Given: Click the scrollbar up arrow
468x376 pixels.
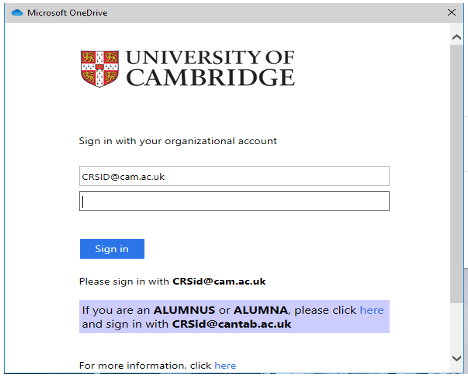Looking at the screenshot, I should [456, 37].
